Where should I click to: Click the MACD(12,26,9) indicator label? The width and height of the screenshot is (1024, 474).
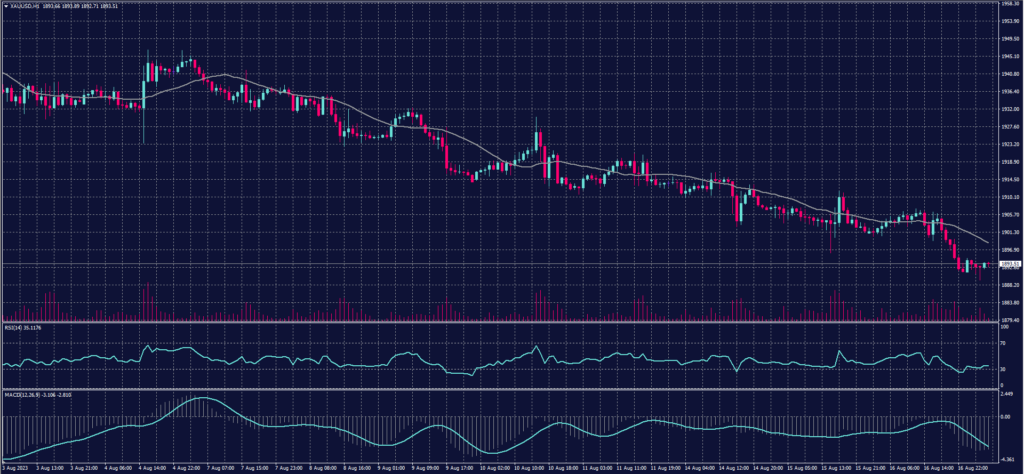coord(22,393)
